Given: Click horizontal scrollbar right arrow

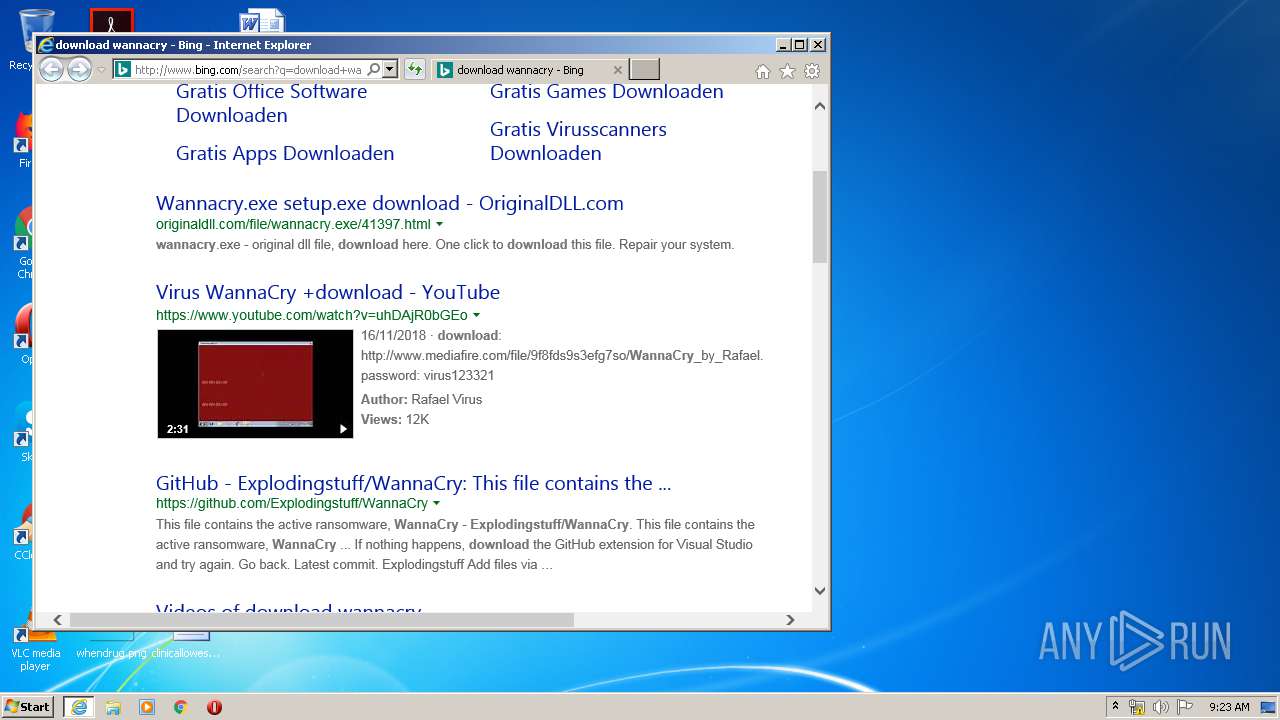Looking at the screenshot, I should point(790,620).
